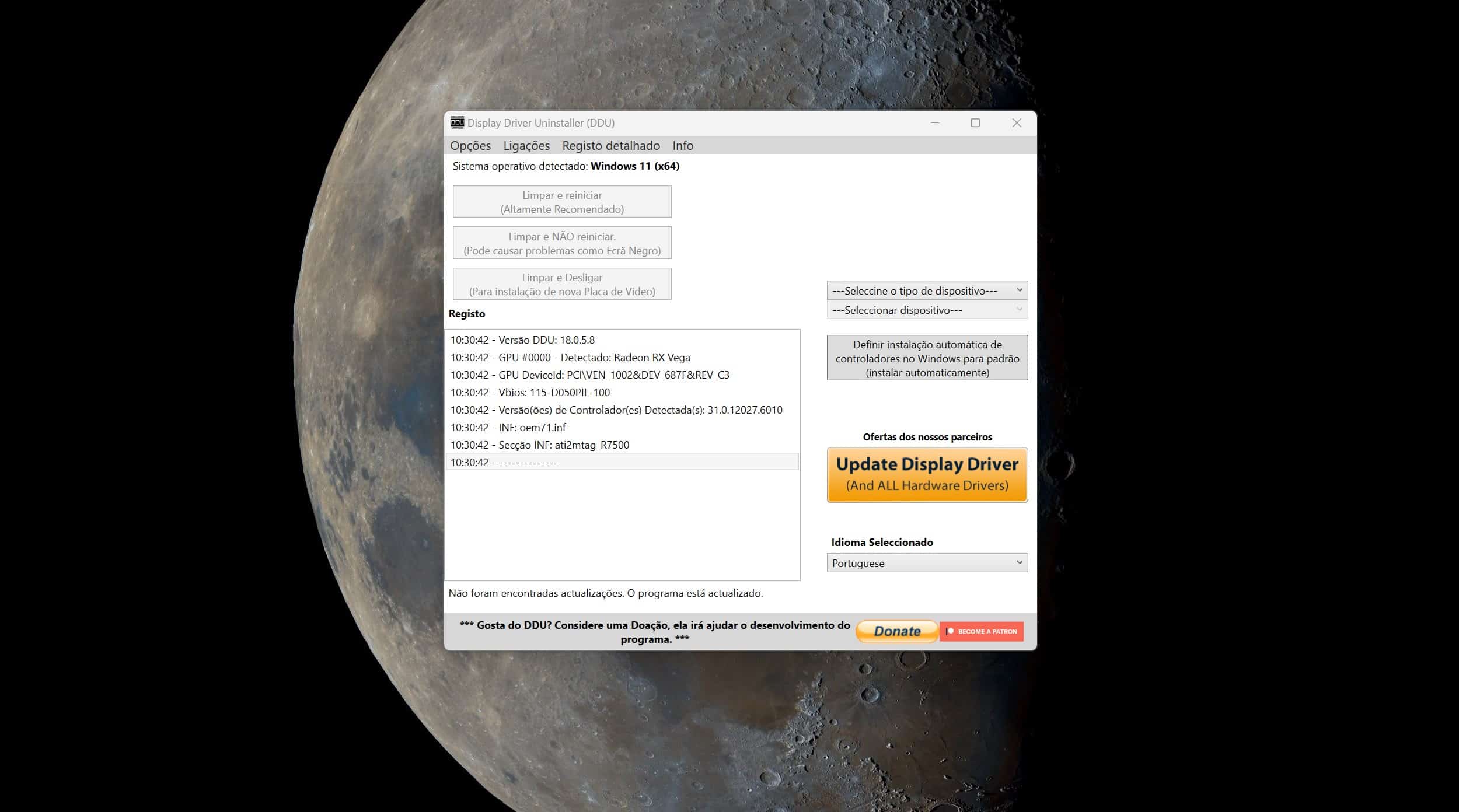Select log row INF: oem71.inf
This screenshot has width=1459, height=812.
(x=622, y=427)
